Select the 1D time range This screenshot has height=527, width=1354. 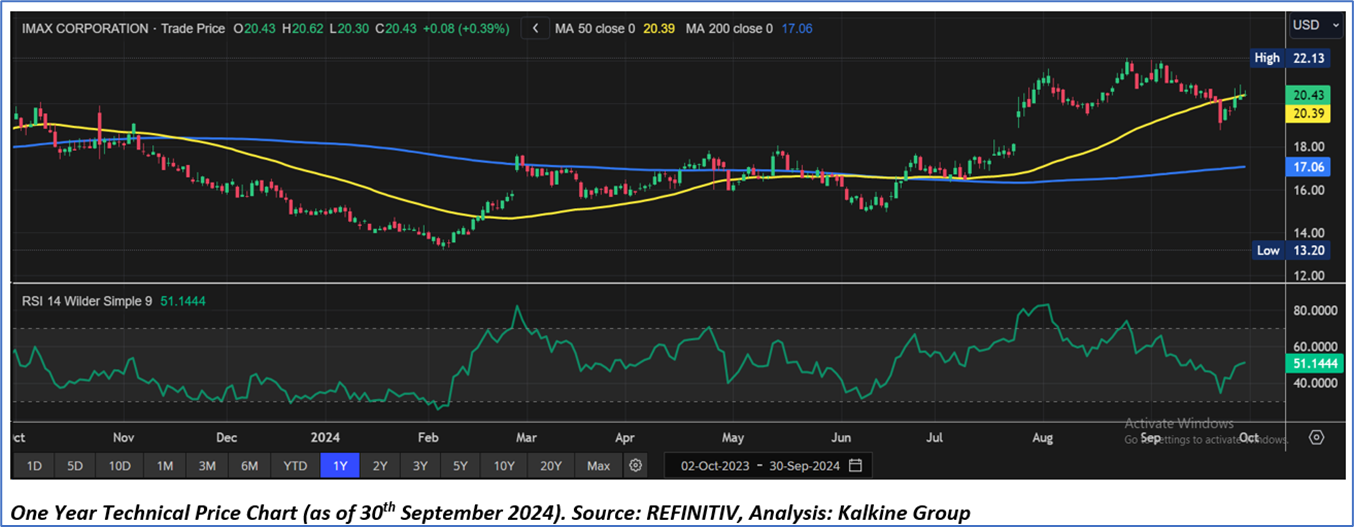click(34, 466)
